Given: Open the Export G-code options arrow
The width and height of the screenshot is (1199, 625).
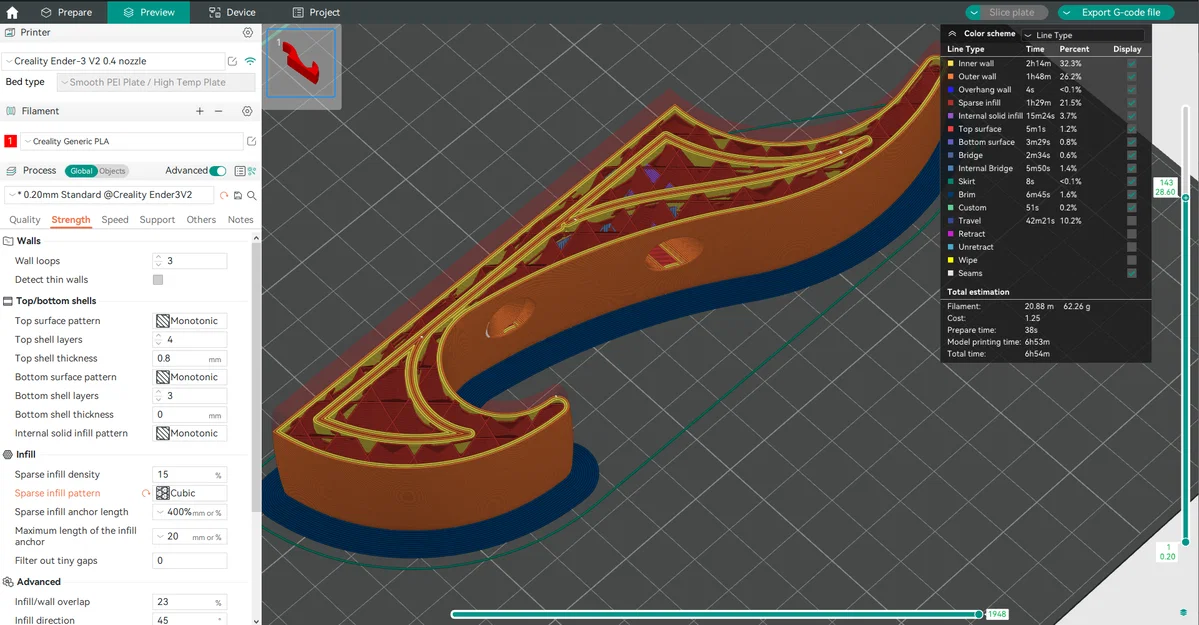Looking at the screenshot, I should point(1066,12).
